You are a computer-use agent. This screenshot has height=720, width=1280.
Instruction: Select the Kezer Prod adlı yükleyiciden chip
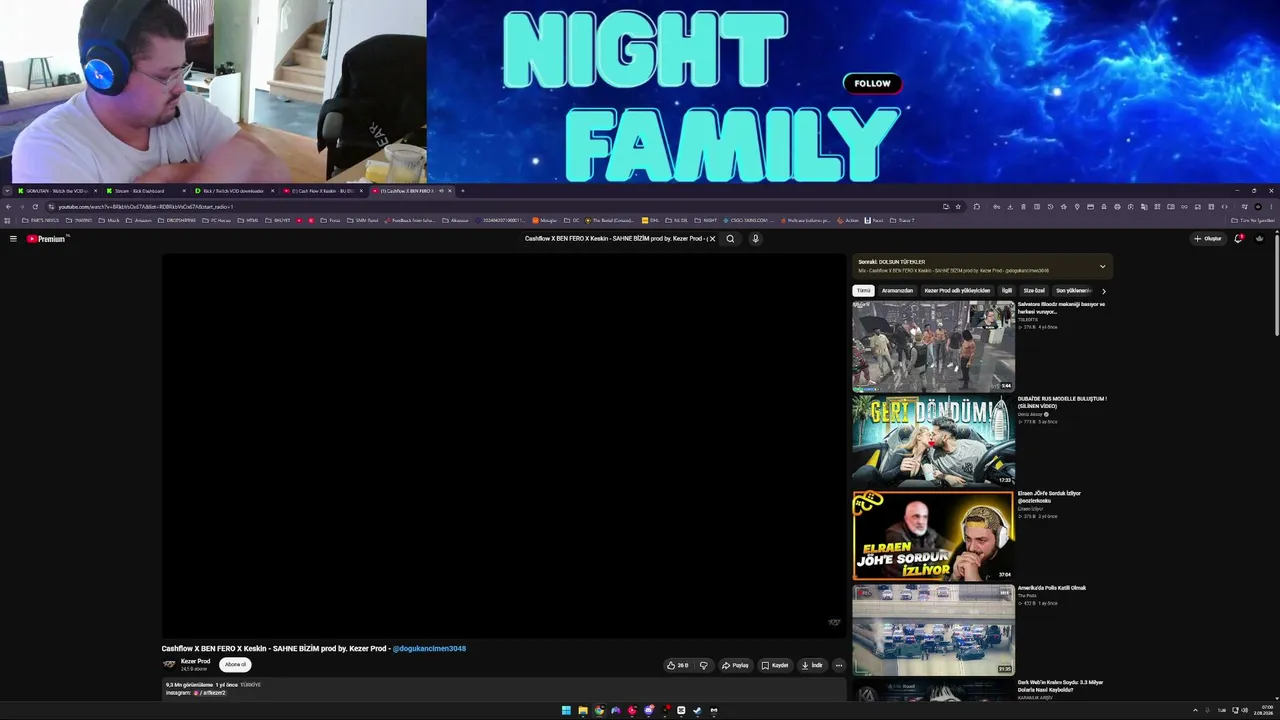pos(957,291)
